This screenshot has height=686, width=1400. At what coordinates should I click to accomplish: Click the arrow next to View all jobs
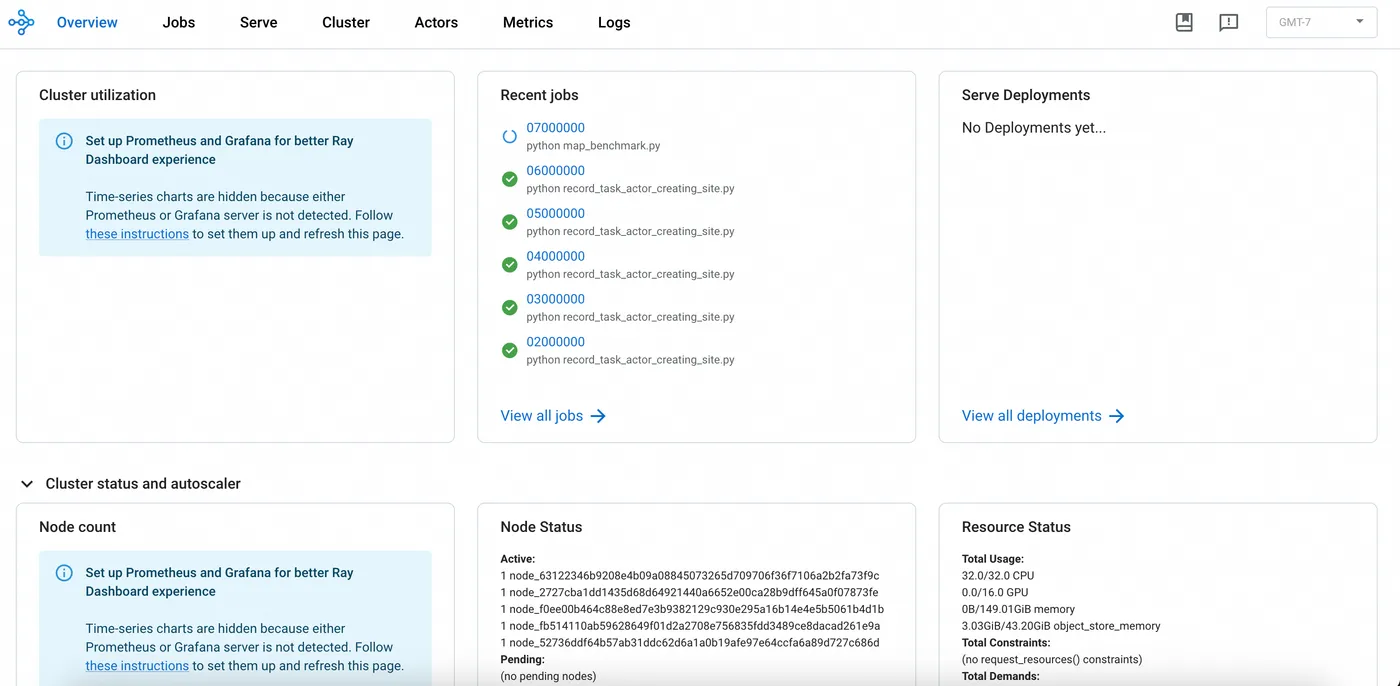[x=598, y=416]
